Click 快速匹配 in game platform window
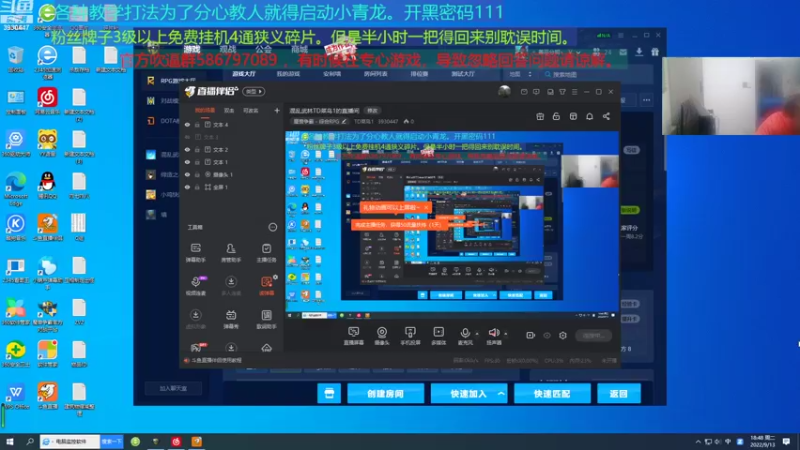This screenshot has height=450, width=800. pos(552,394)
